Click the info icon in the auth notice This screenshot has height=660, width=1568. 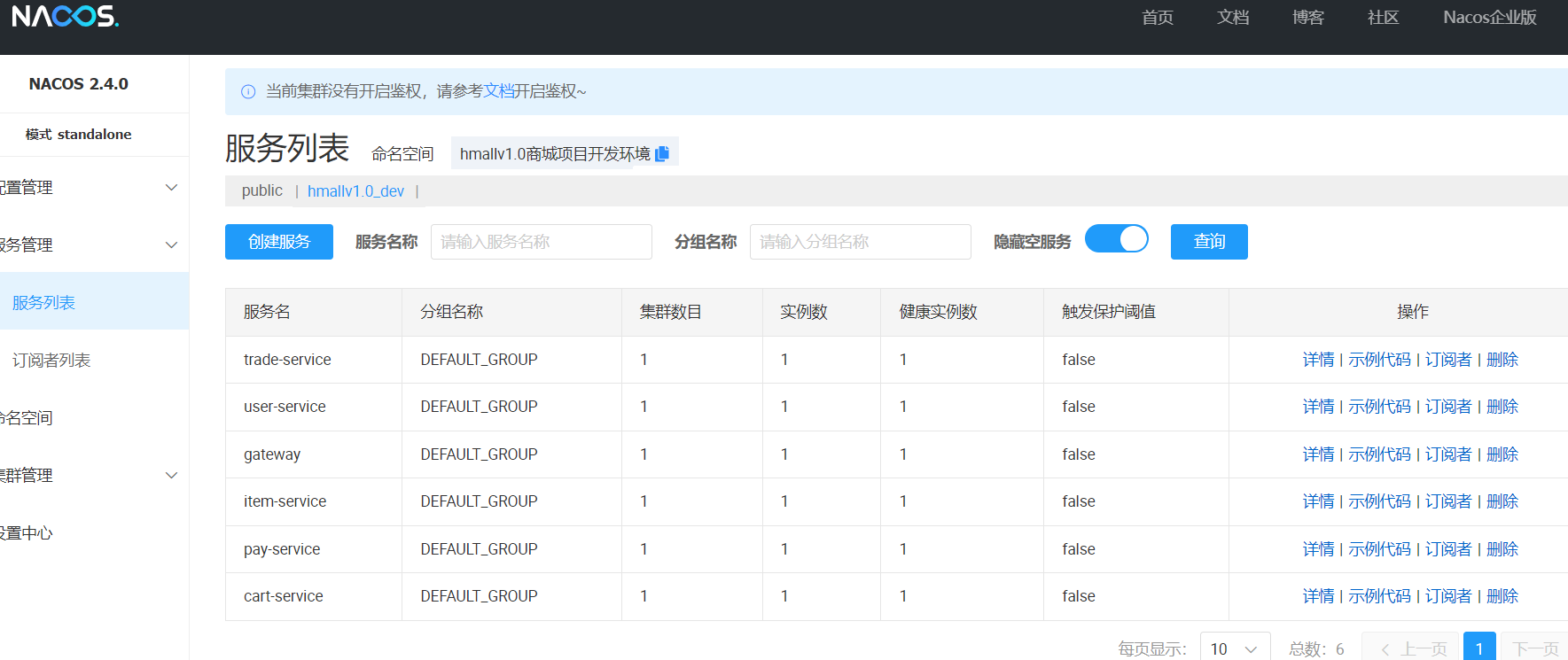coord(248,91)
